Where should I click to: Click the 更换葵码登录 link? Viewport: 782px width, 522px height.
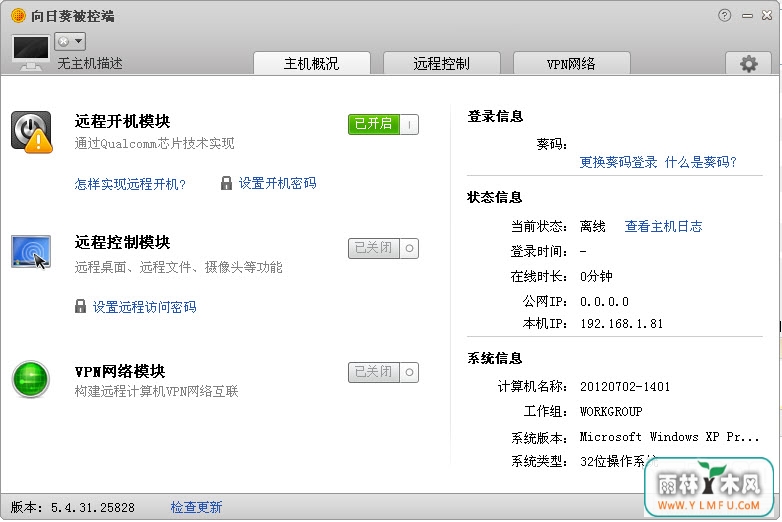(618, 162)
